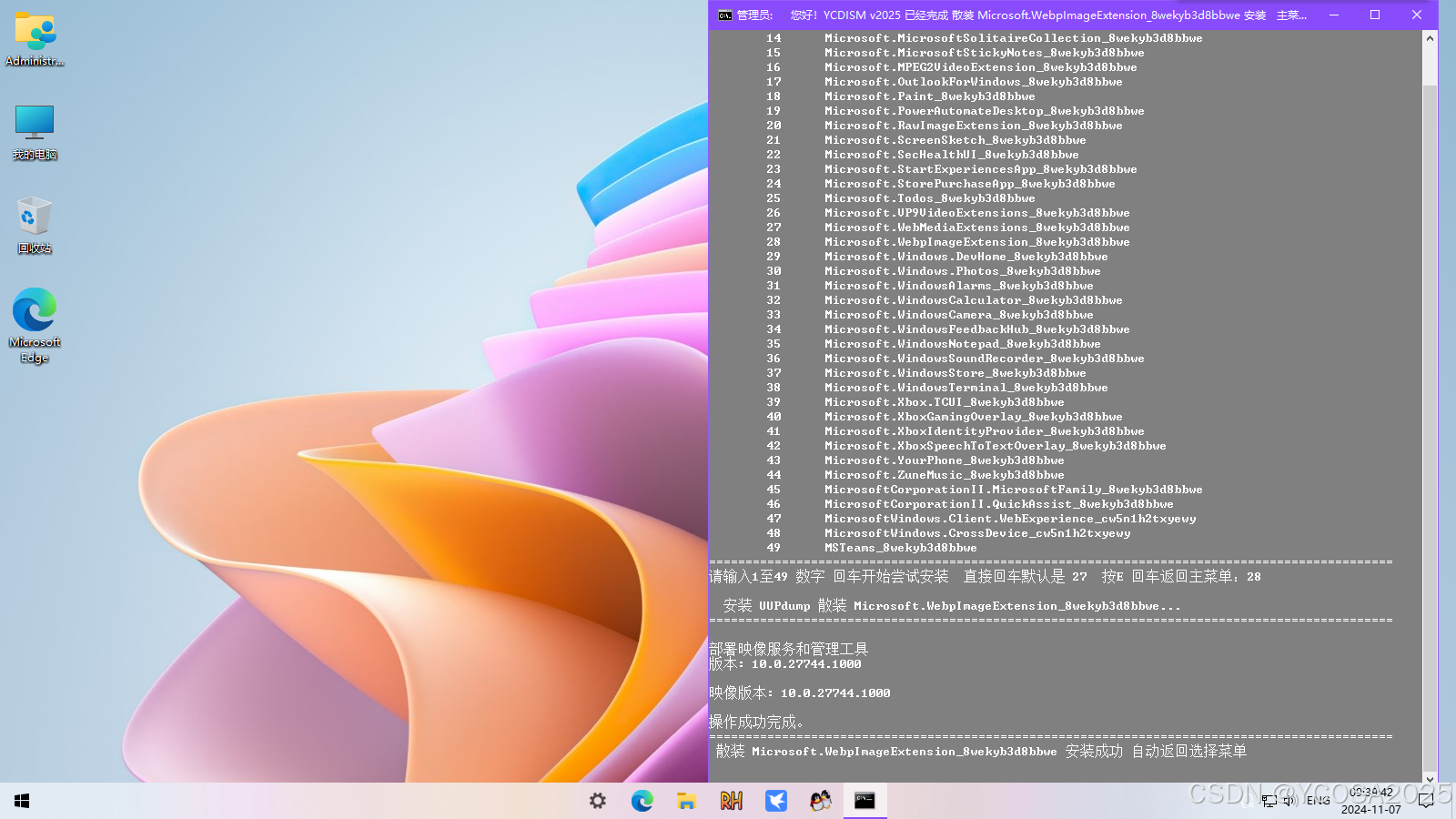Click the ZuneMusic line
Screen dimensions: 1456x819
(x=915, y=475)
